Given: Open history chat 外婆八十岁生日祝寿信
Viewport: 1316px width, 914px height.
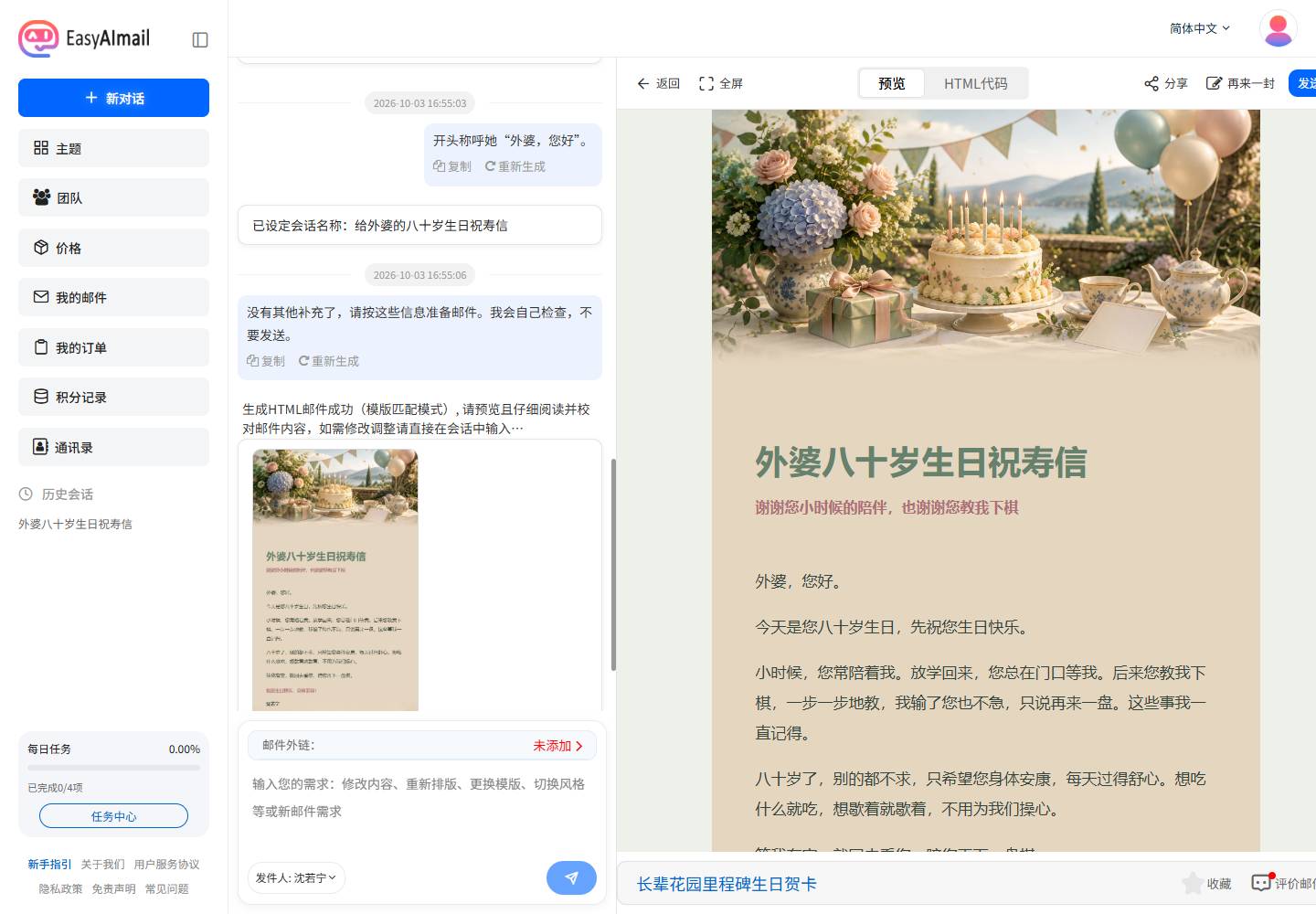Looking at the screenshot, I should (76, 524).
